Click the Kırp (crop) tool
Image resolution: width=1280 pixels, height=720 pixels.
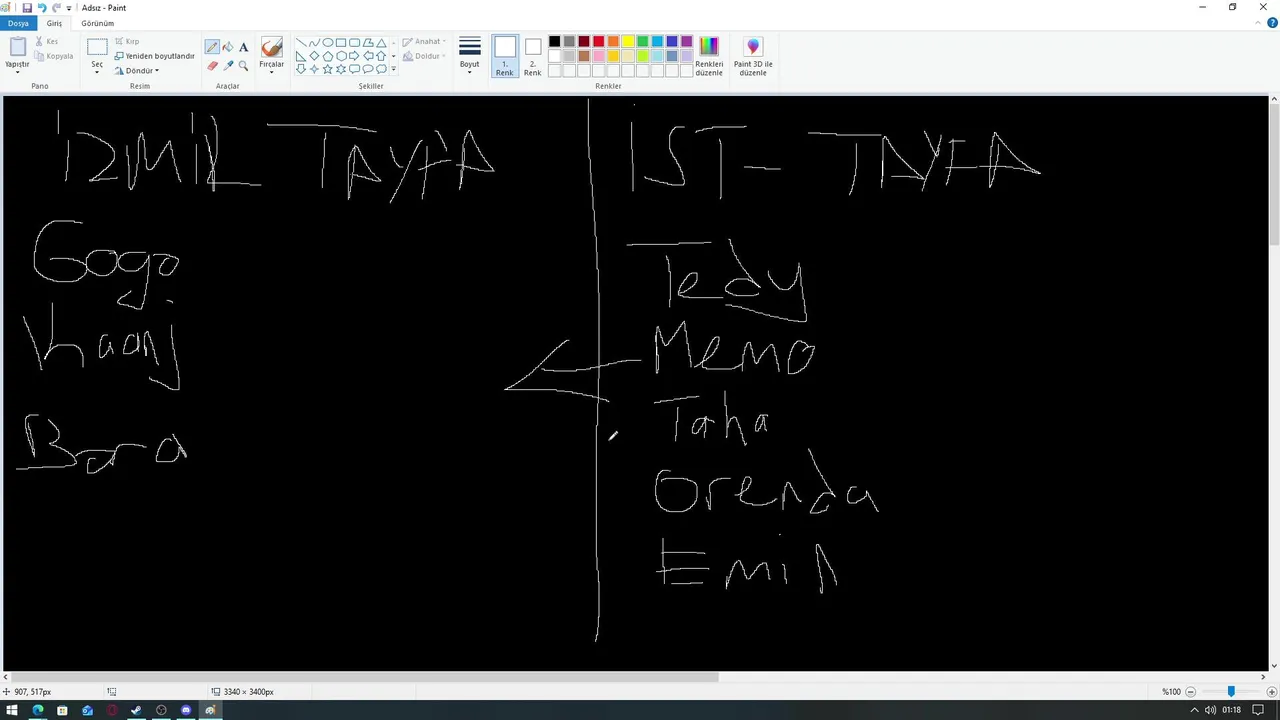(127, 42)
